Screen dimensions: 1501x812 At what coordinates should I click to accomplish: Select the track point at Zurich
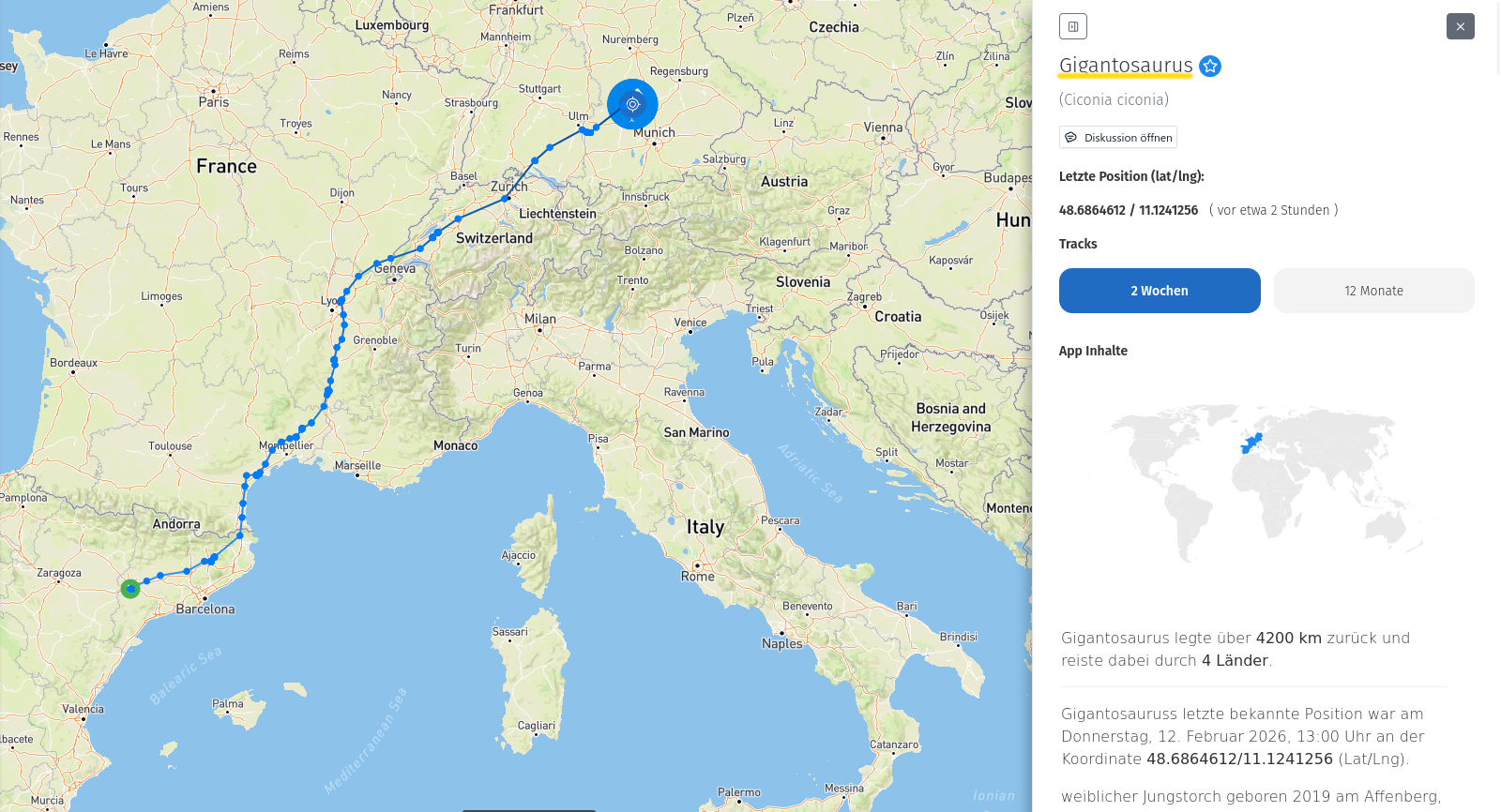[x=506, y=198]
